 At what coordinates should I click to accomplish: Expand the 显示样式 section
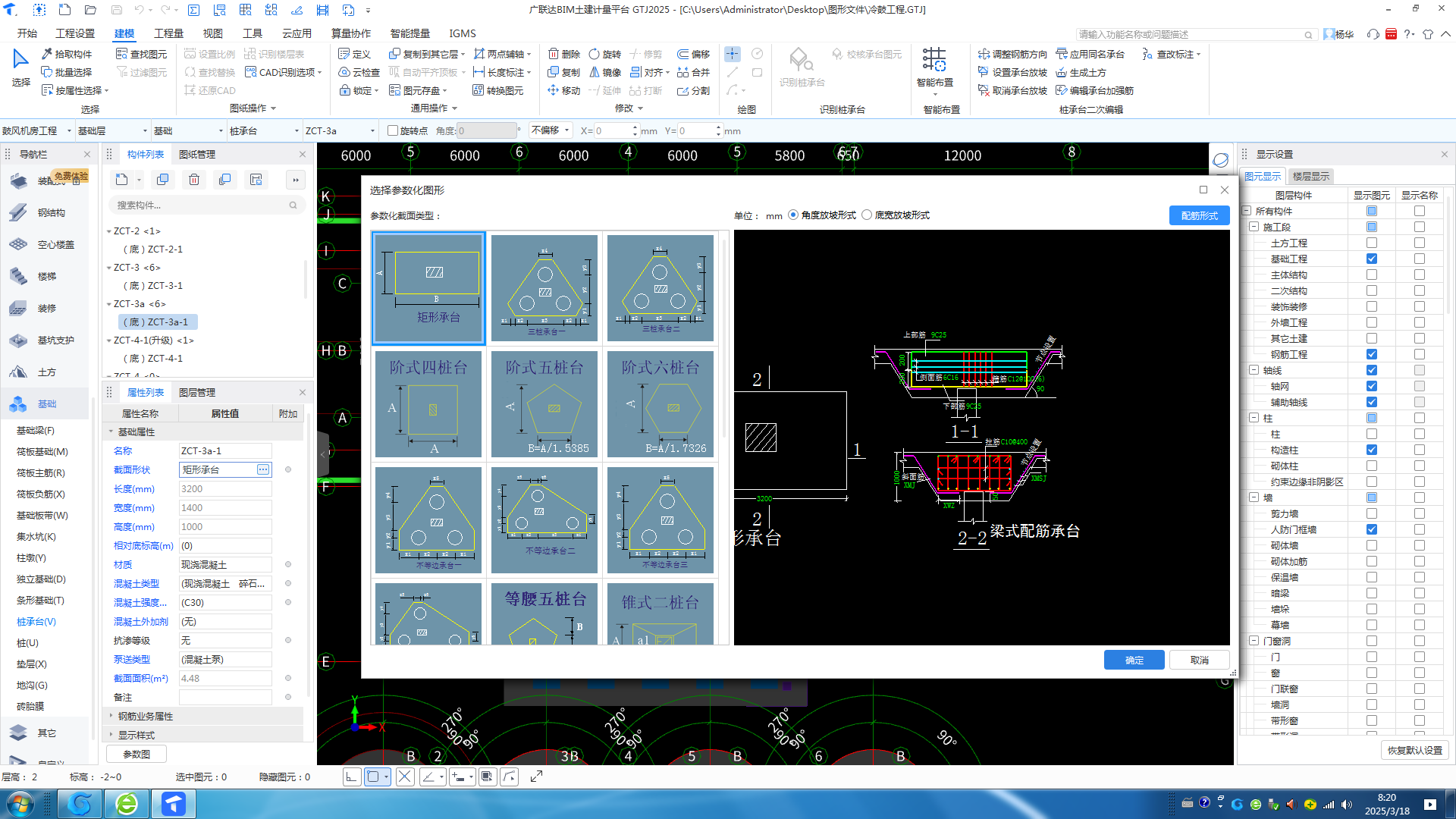tap(111, 735)
